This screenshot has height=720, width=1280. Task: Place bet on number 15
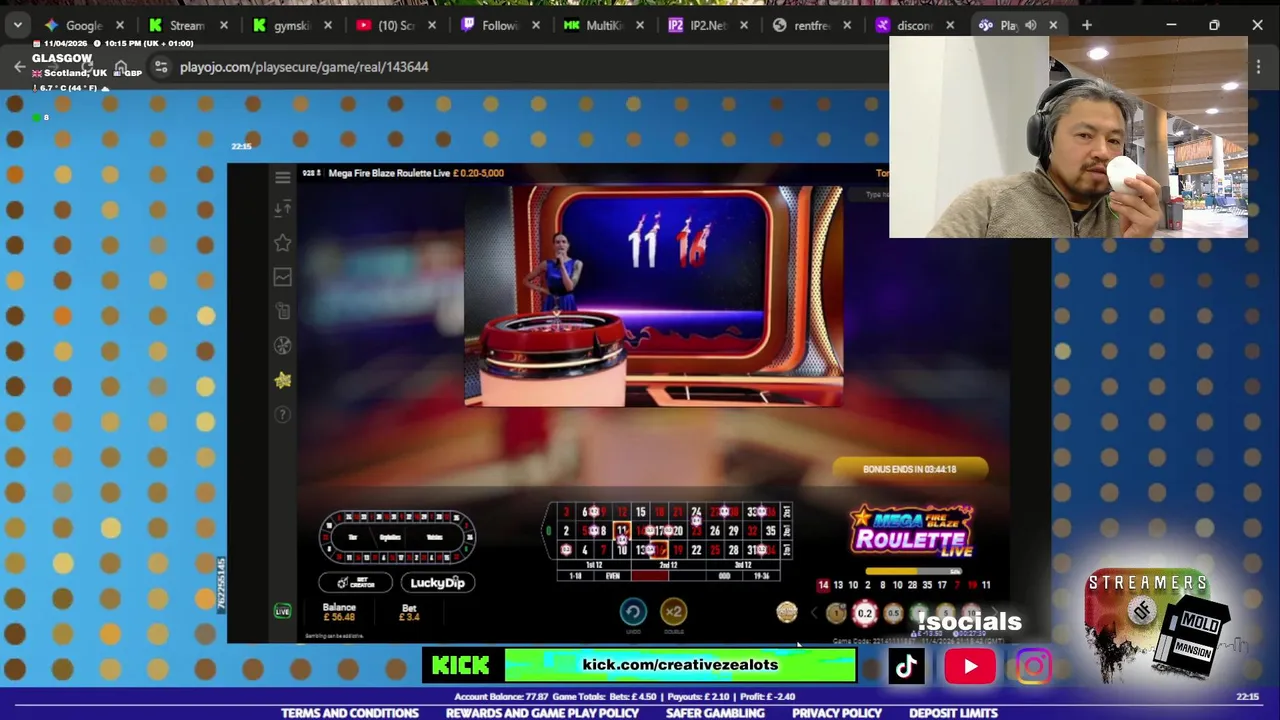point(640,513)
